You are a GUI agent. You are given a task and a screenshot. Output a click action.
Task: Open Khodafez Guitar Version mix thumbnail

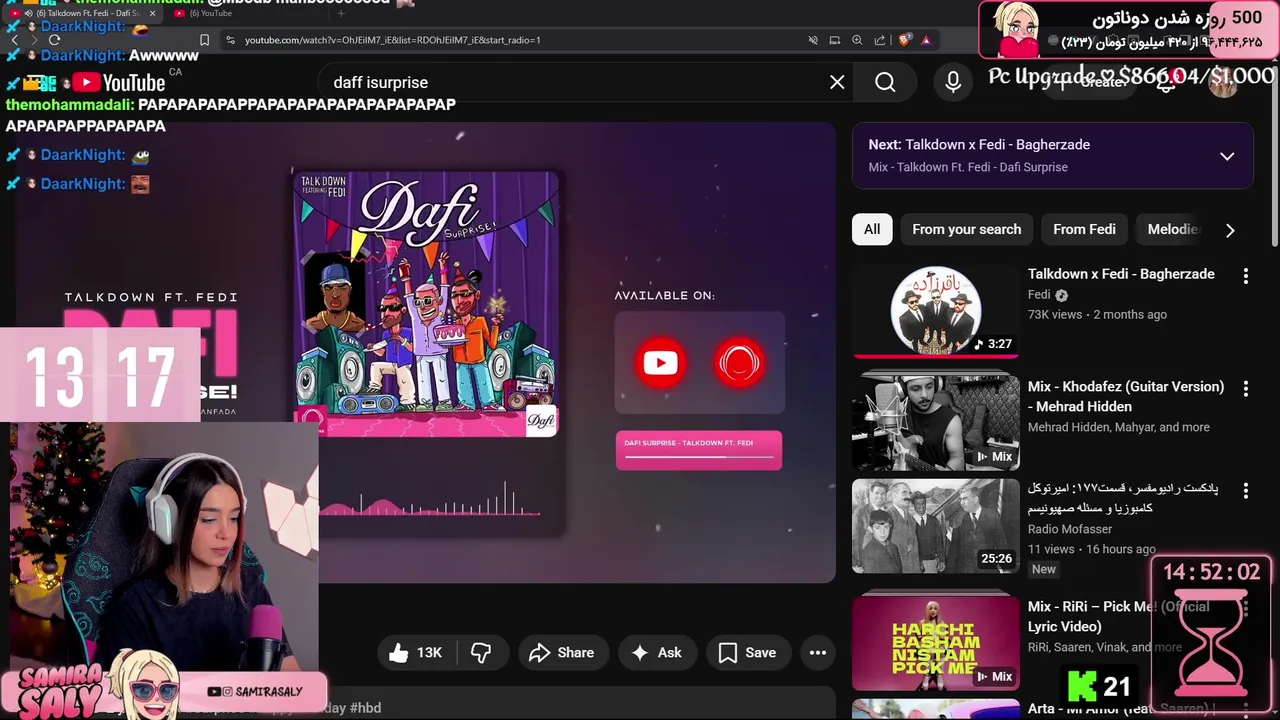tap(936, 421)
